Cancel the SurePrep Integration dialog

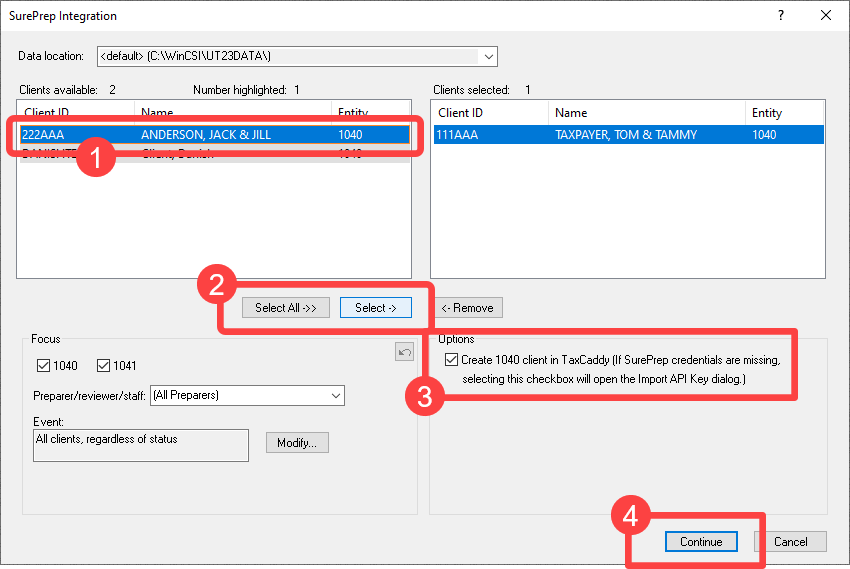tap(790, 542)
